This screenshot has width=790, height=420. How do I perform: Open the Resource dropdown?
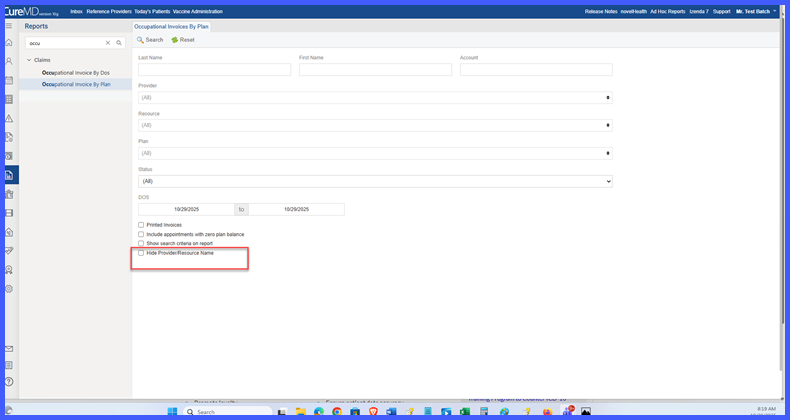point(375,125)
